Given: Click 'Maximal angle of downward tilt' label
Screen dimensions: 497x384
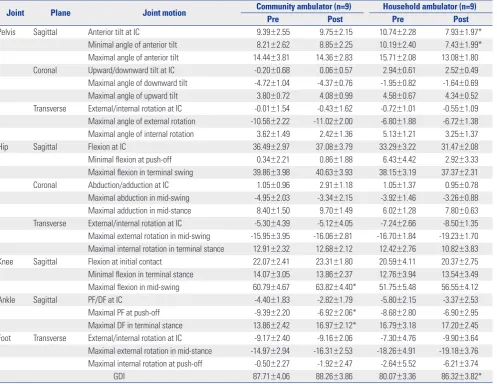Looking at the screenshot, I should click(138, 83).
